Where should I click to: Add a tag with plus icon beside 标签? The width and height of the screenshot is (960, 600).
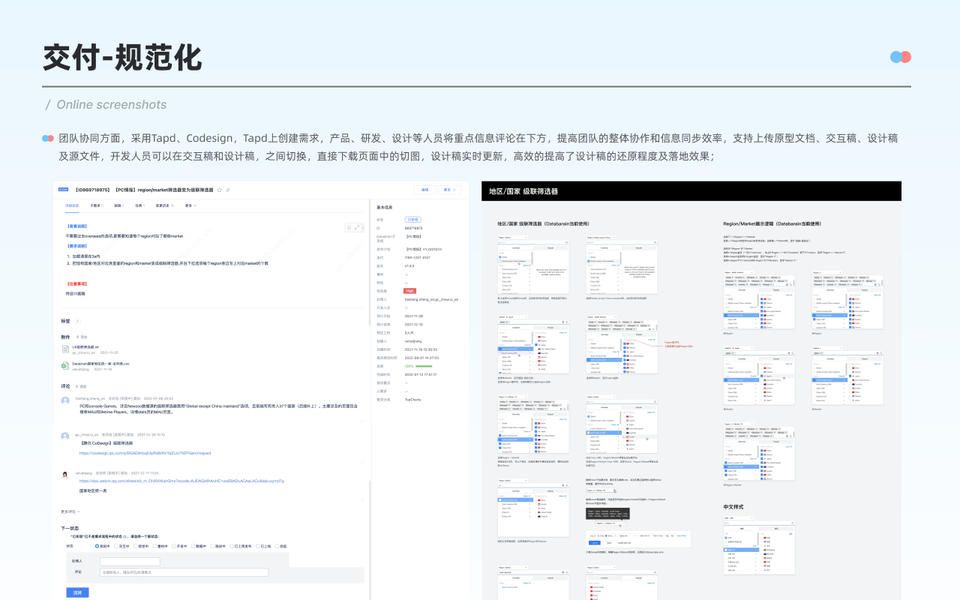pos(78,321)
